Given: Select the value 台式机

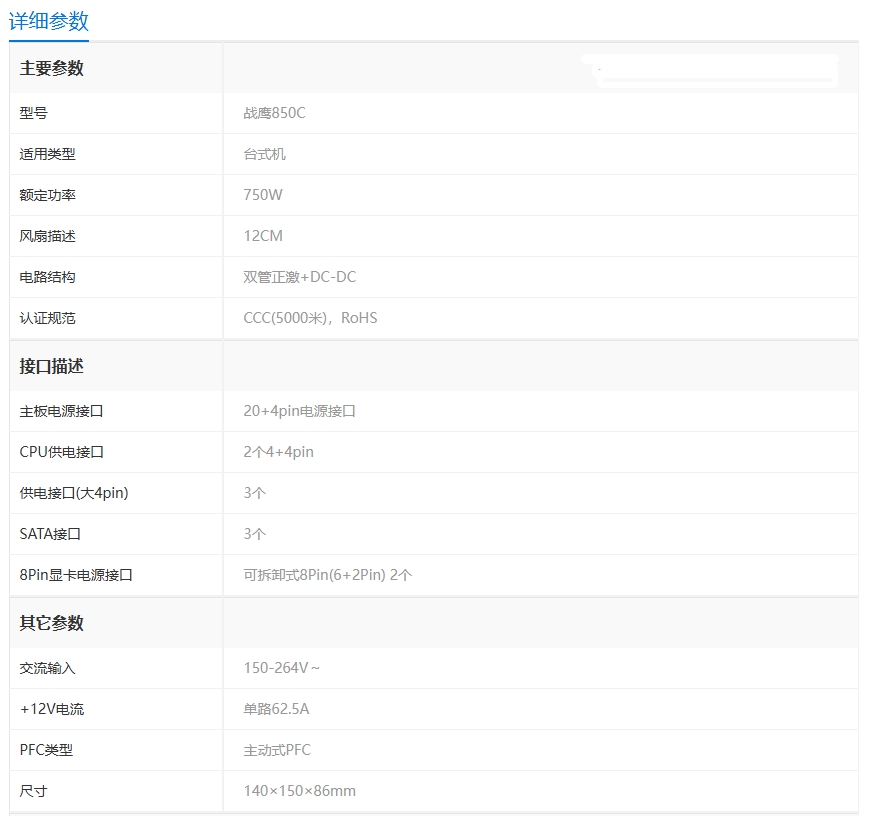Looking at the screenshot, I should coord(264,154).
